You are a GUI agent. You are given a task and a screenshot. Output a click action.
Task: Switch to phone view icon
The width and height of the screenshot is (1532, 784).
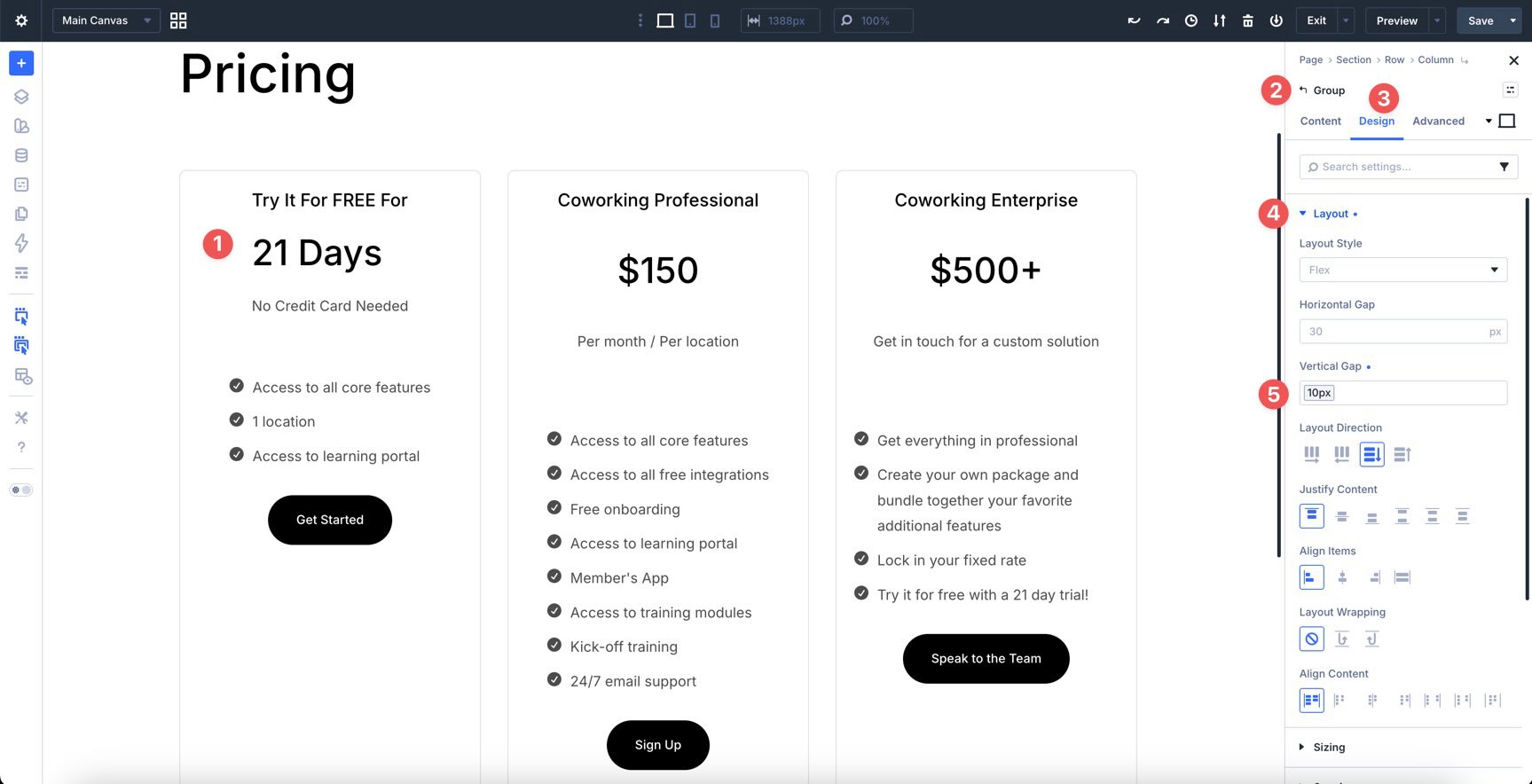[715, 20]
